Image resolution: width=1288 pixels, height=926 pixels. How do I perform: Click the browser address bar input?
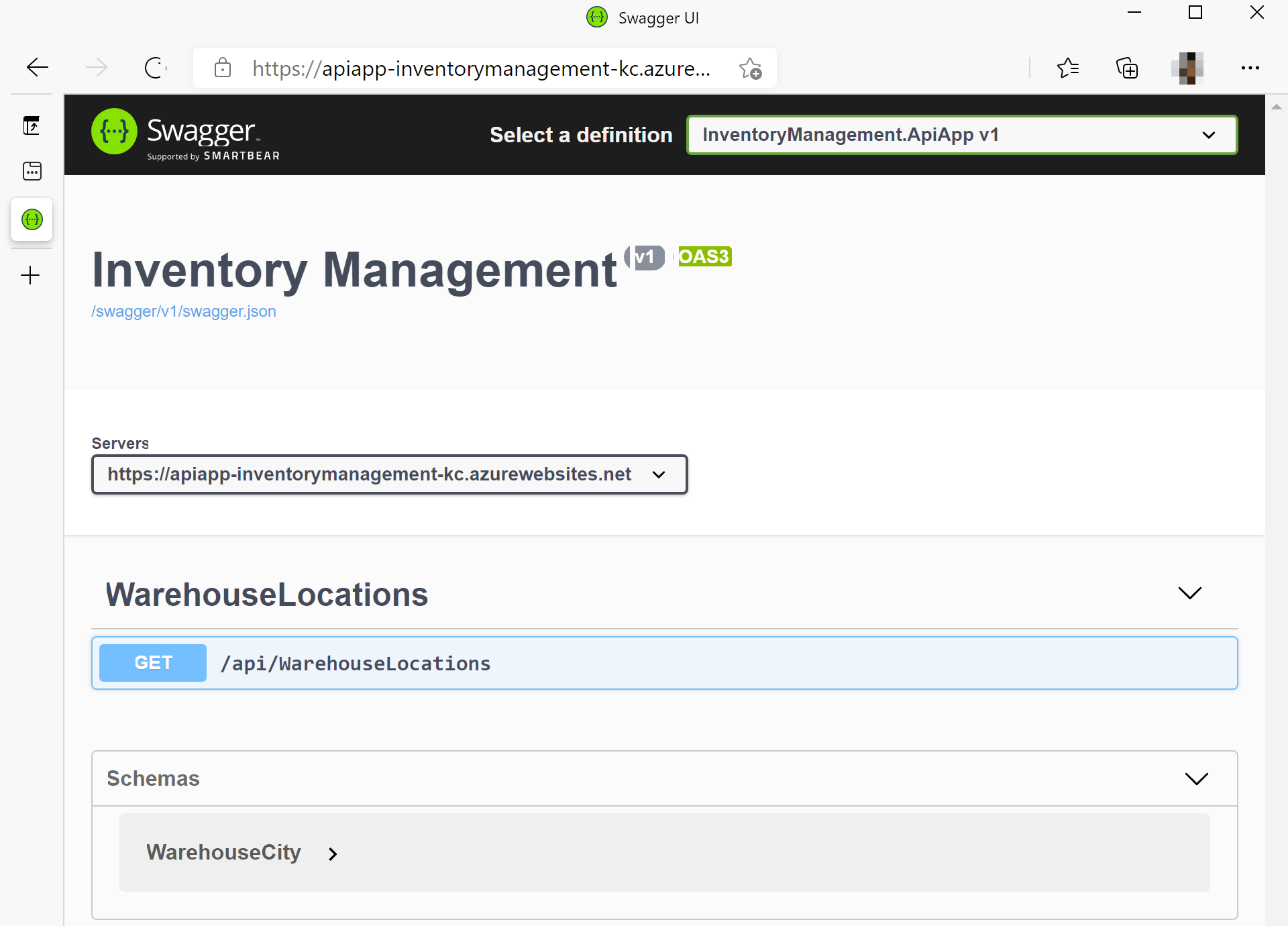479,68
